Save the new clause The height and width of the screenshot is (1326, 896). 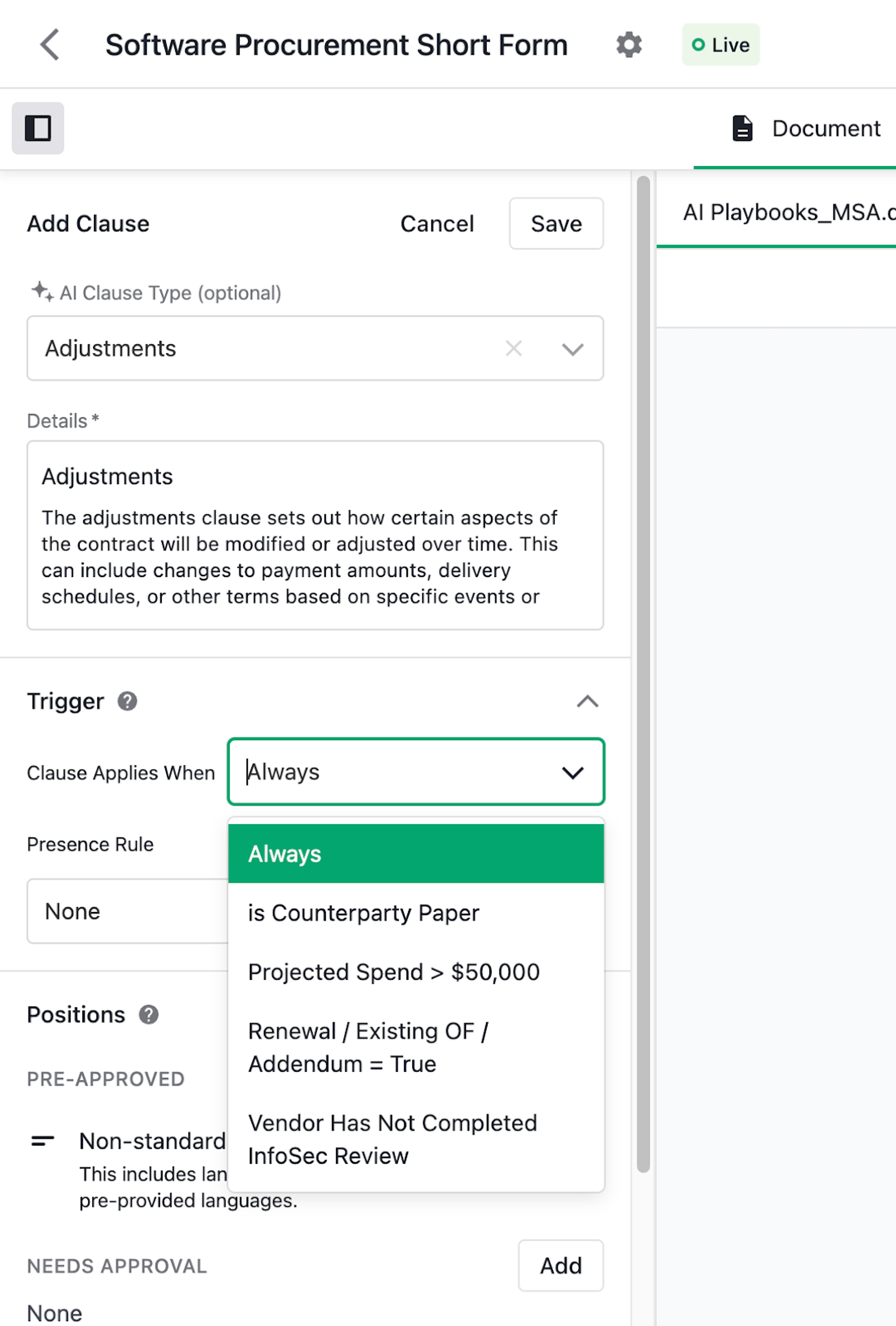[x=556, y=224]
